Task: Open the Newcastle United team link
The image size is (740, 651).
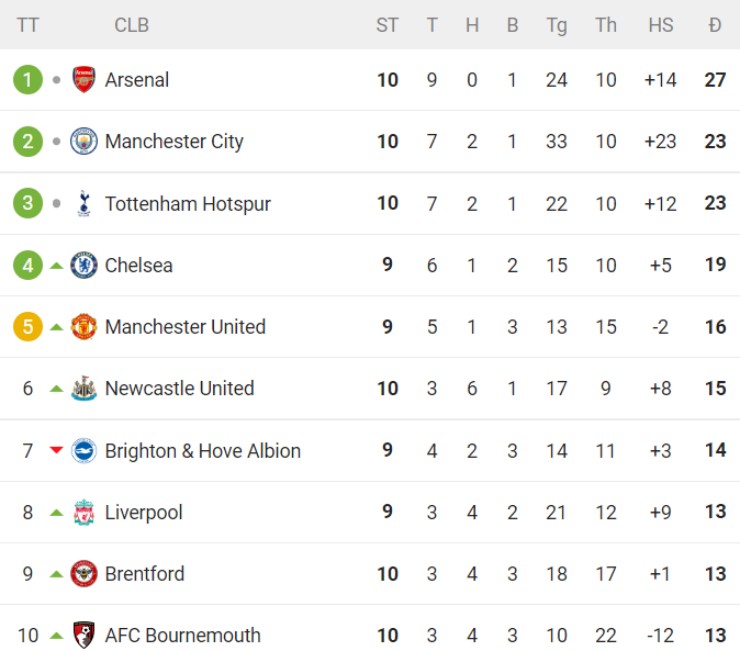Action: pos(179,389)
